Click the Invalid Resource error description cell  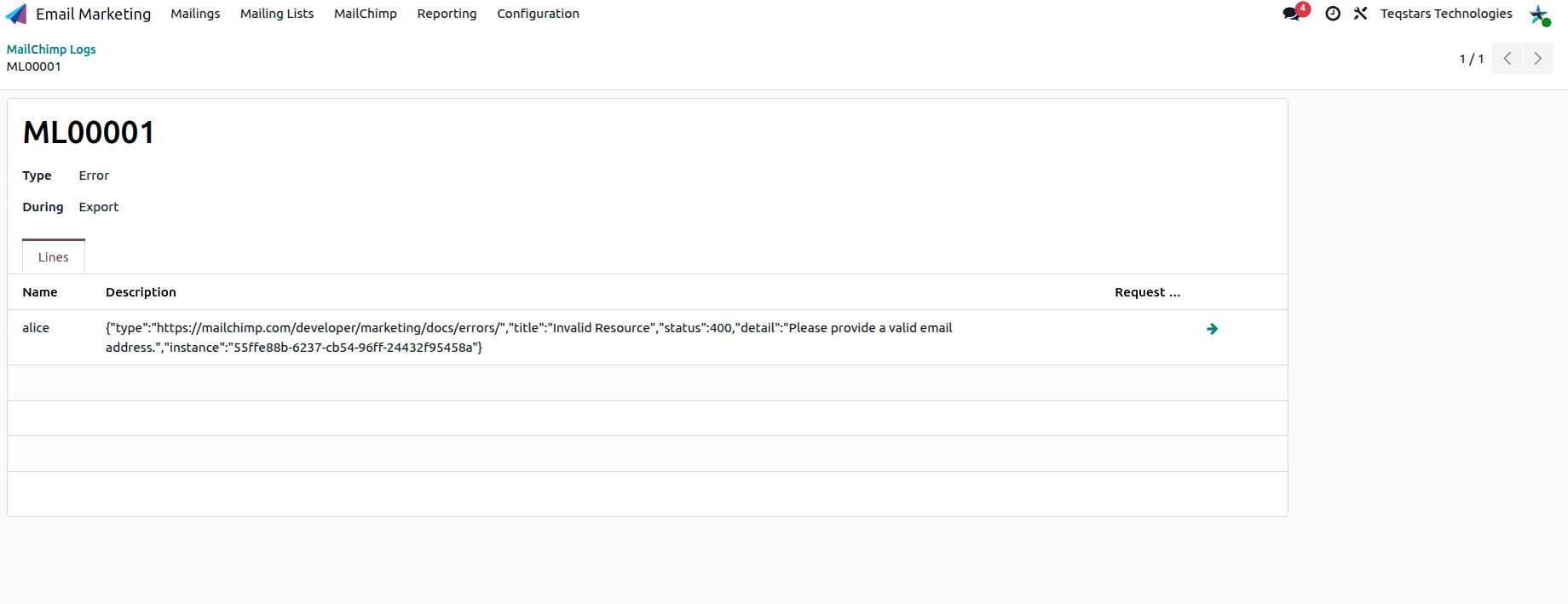[x=529, y=337]
